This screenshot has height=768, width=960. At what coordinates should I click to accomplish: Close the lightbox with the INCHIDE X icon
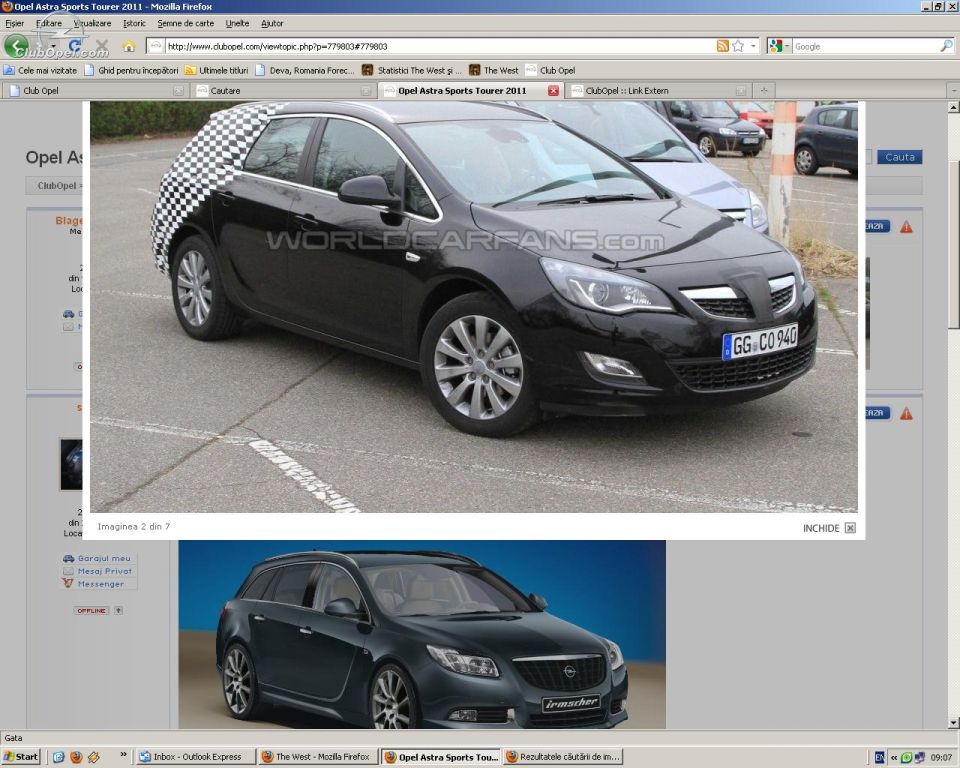850,528
